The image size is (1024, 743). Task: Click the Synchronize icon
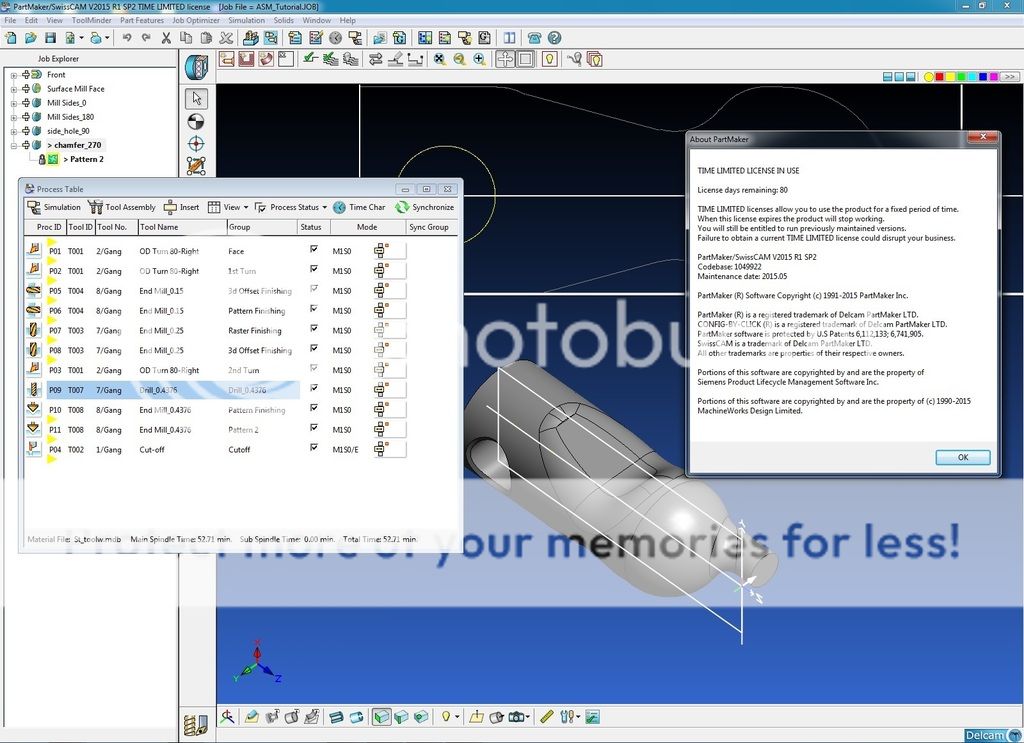click(x=402, y=207)
